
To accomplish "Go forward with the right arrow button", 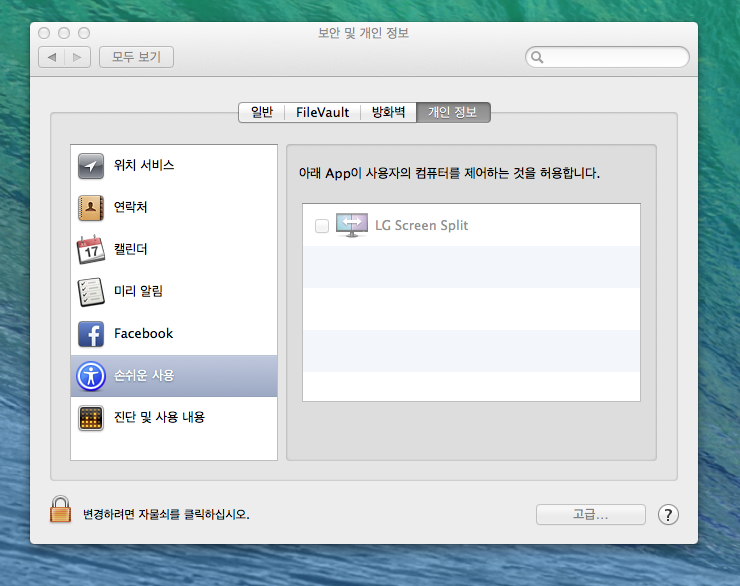I will (x=77, y=57).
